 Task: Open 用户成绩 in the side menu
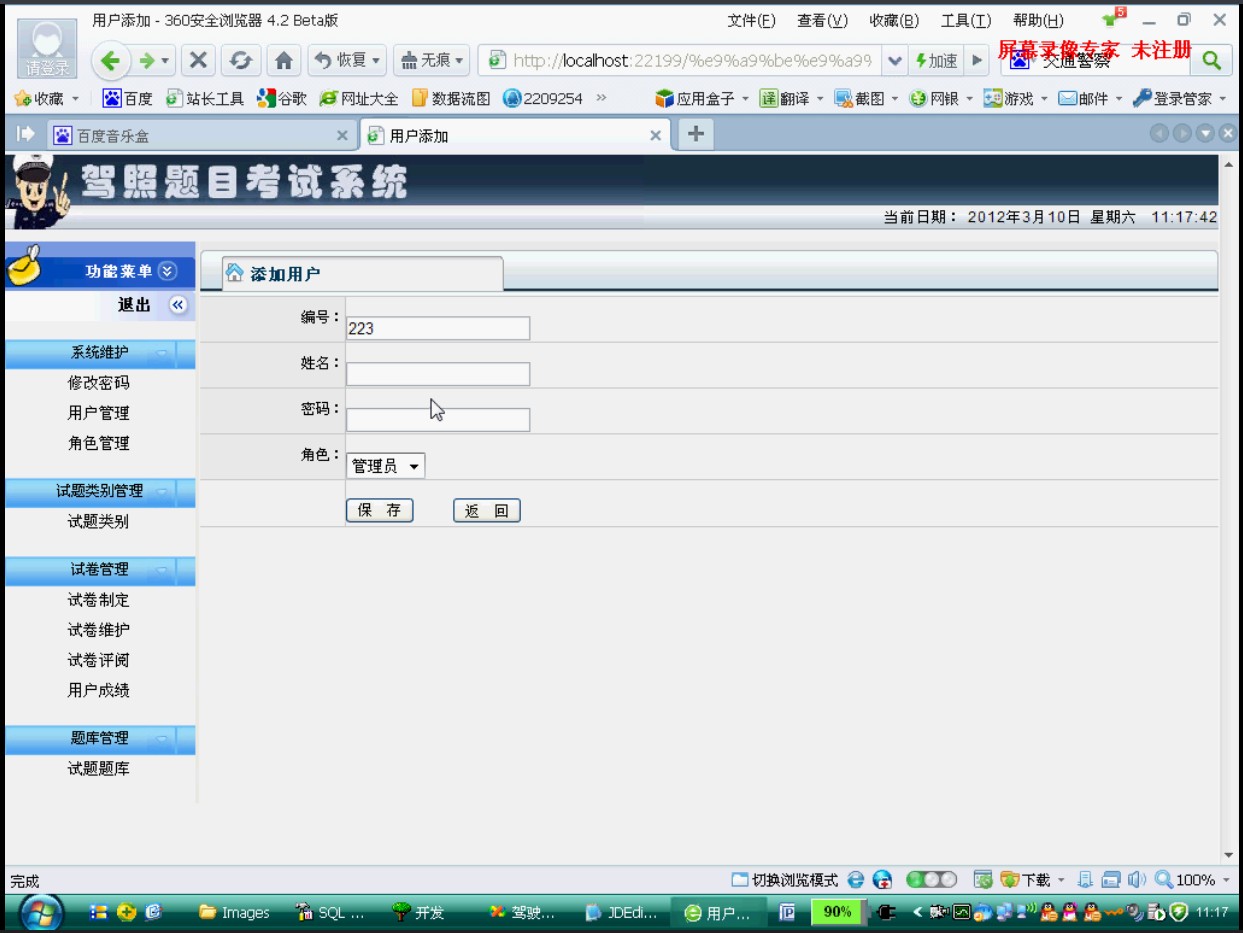coord(98,690)
